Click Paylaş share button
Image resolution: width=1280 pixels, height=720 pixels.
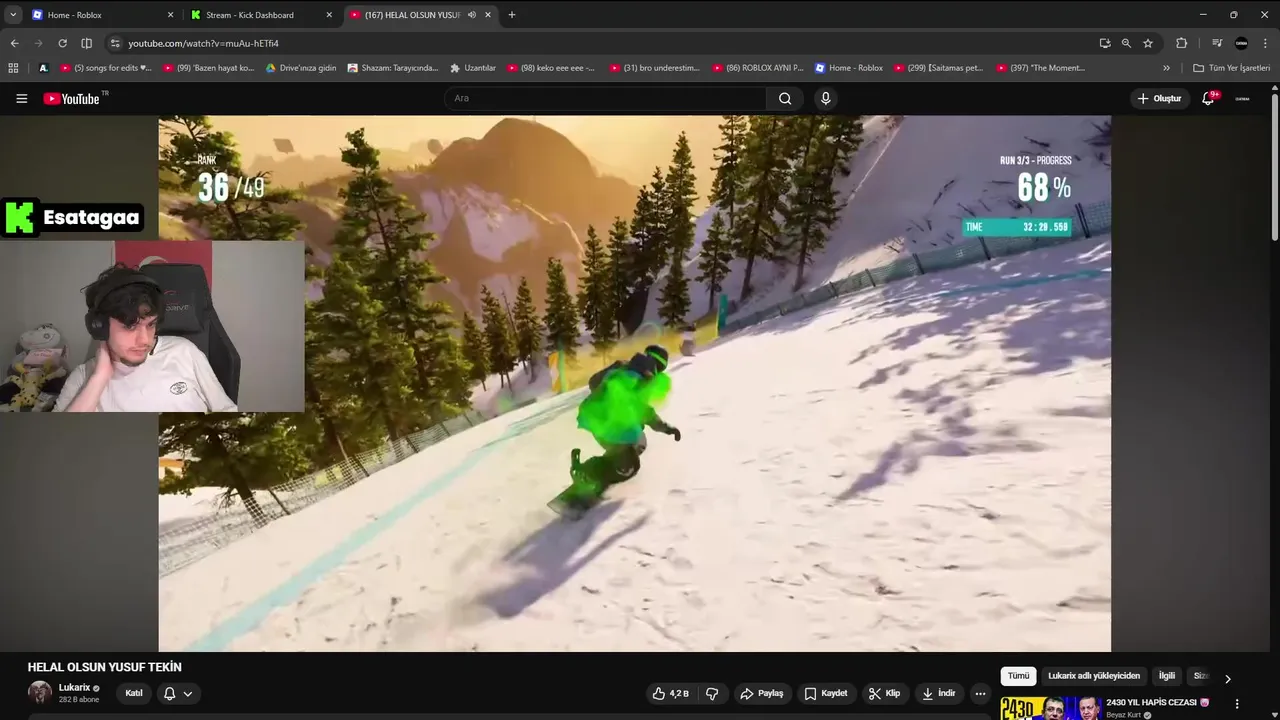point(762,693)
